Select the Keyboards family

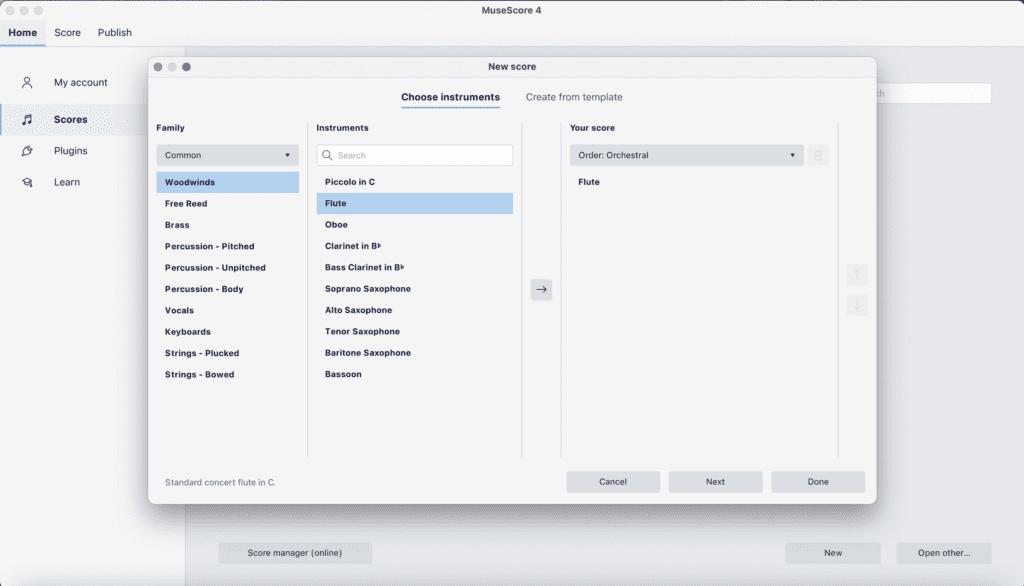coord(227,332)
